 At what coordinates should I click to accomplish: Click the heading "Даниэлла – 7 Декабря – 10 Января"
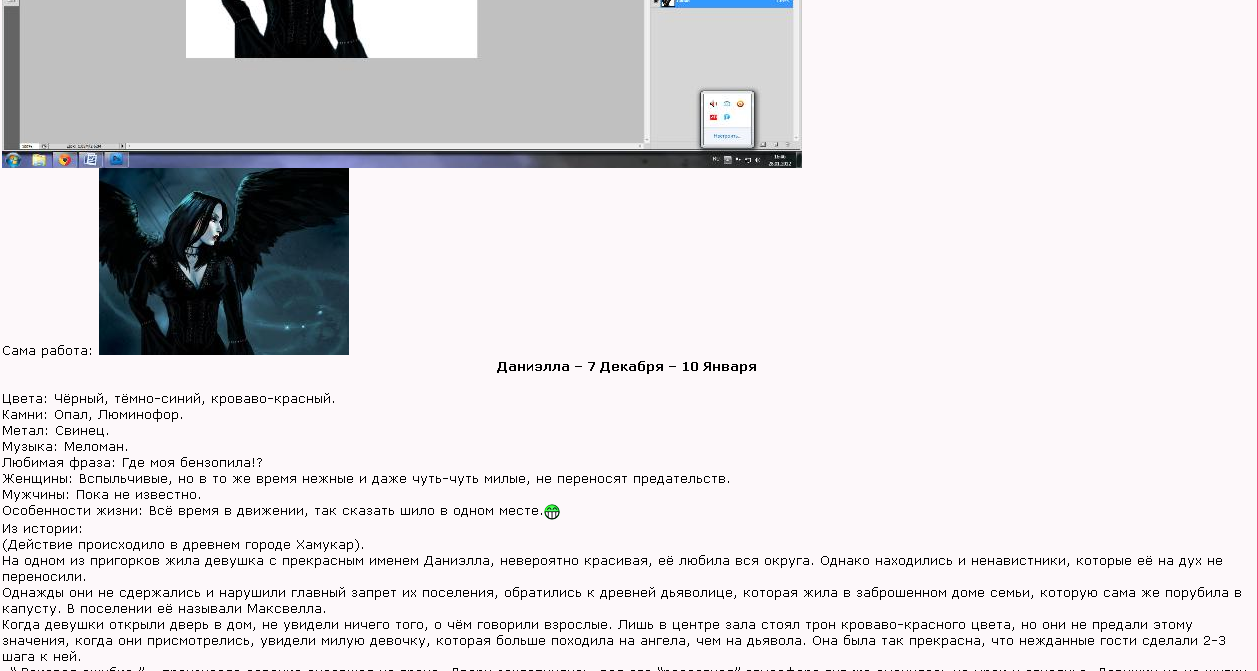[x=626, y=367]
